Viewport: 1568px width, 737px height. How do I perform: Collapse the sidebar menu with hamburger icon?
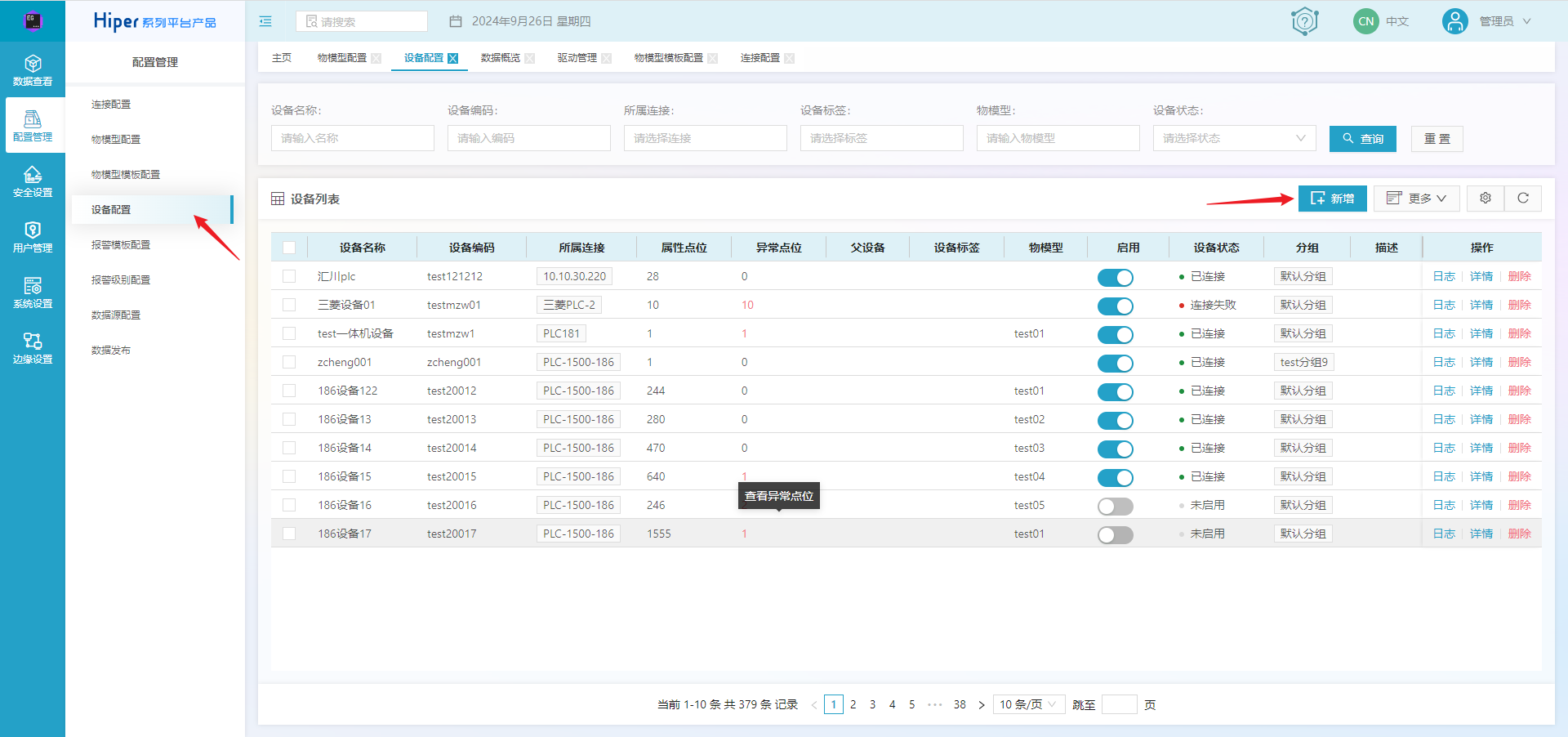[265, 21]
